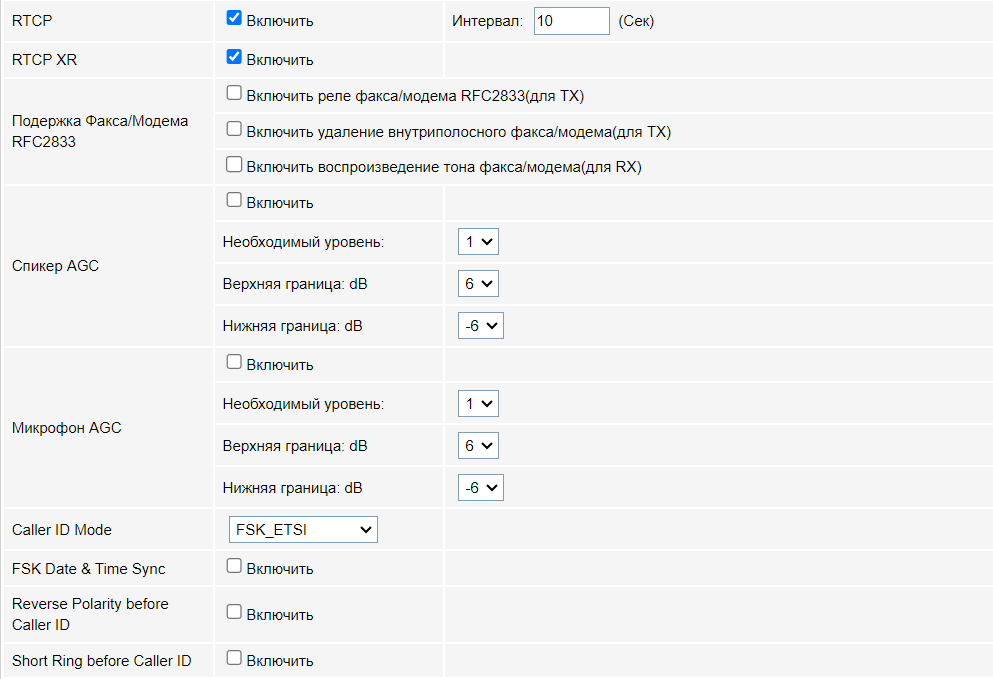Image resolution: width=993 pixels, height=679 pixels.
Task: Enable Микрофон AGC checkbox
Action: [x=235, y=363]
